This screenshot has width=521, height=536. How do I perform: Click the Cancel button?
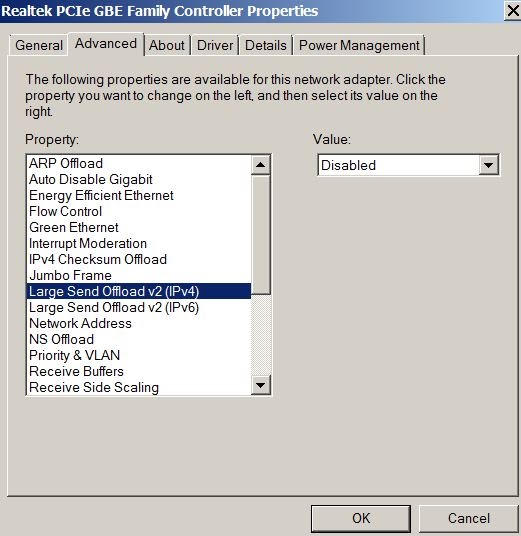(469, 518)
